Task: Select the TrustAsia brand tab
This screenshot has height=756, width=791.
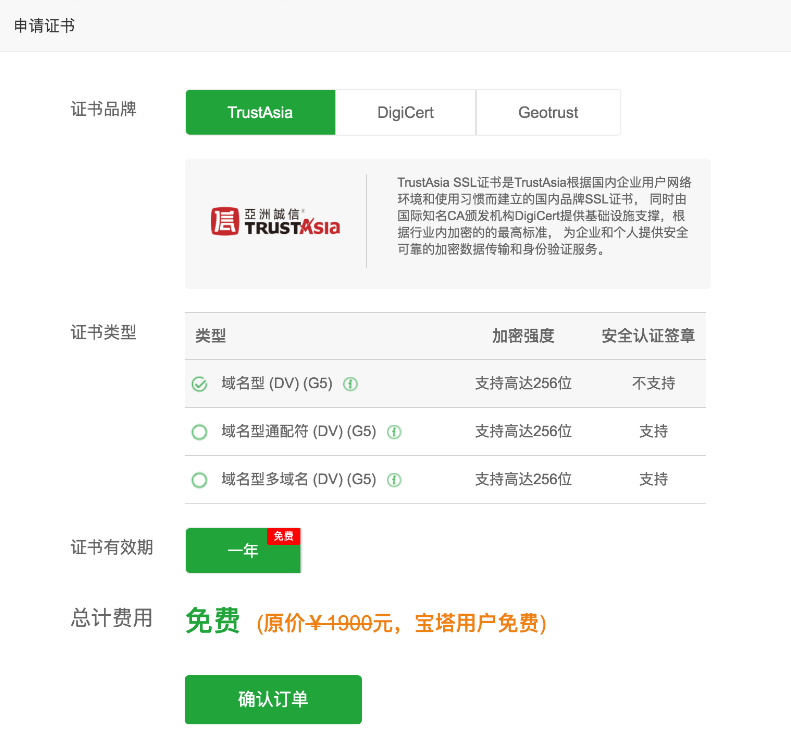Action: [260, 112]
